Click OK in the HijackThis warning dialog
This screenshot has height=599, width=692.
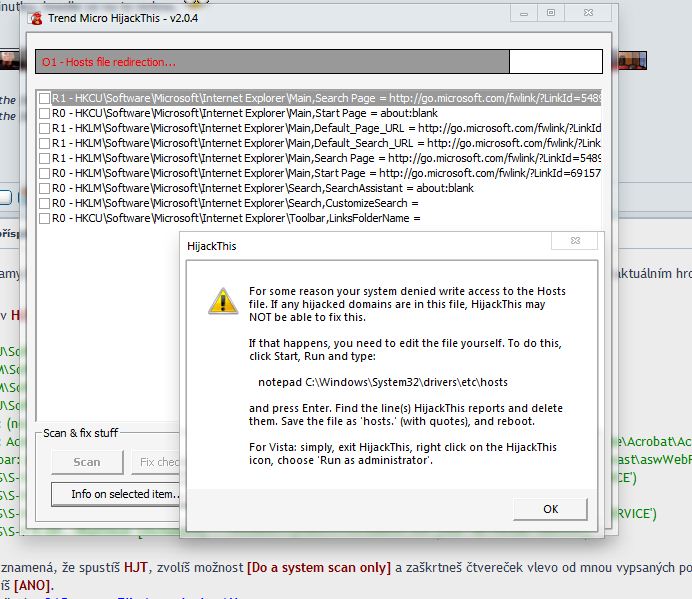pos(550,509)
